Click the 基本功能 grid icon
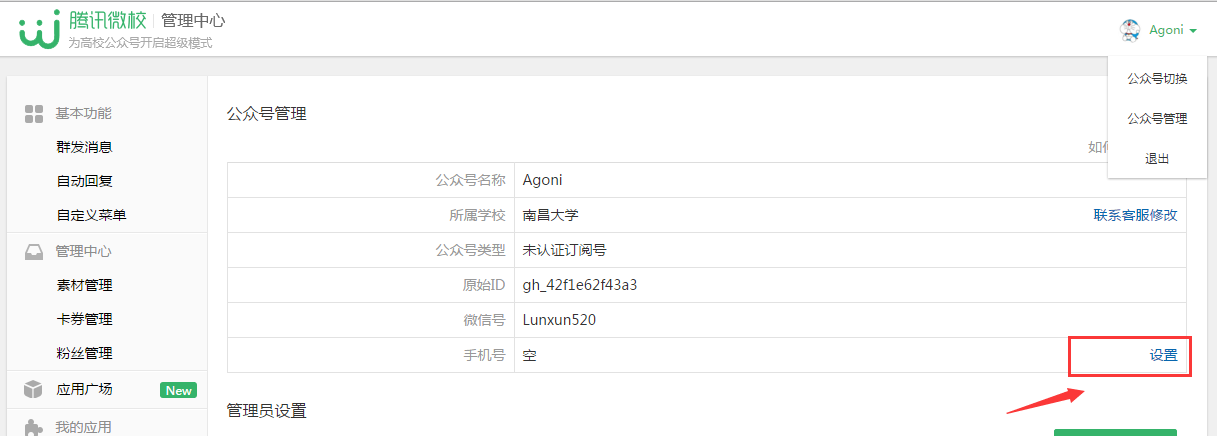 [34, 114]
